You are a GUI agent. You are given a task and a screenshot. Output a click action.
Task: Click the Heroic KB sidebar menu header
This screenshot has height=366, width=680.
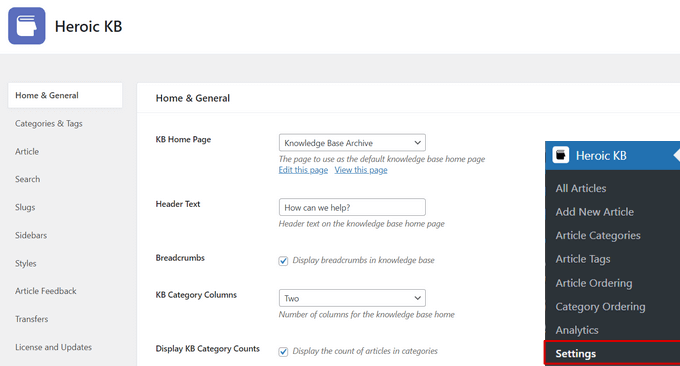[612, 155]
